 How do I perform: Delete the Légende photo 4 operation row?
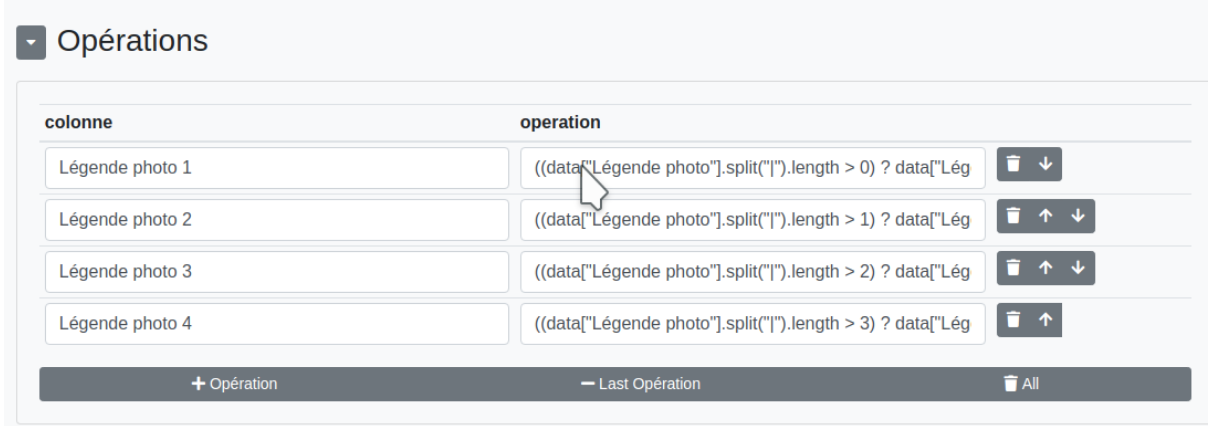[x=1013, y=320]
